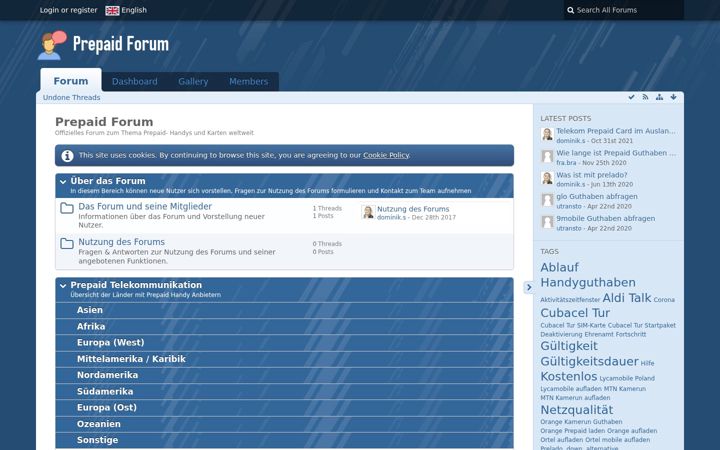
Task: Click the Prepaid Forum logo avatar
Action: coord(52,45)
